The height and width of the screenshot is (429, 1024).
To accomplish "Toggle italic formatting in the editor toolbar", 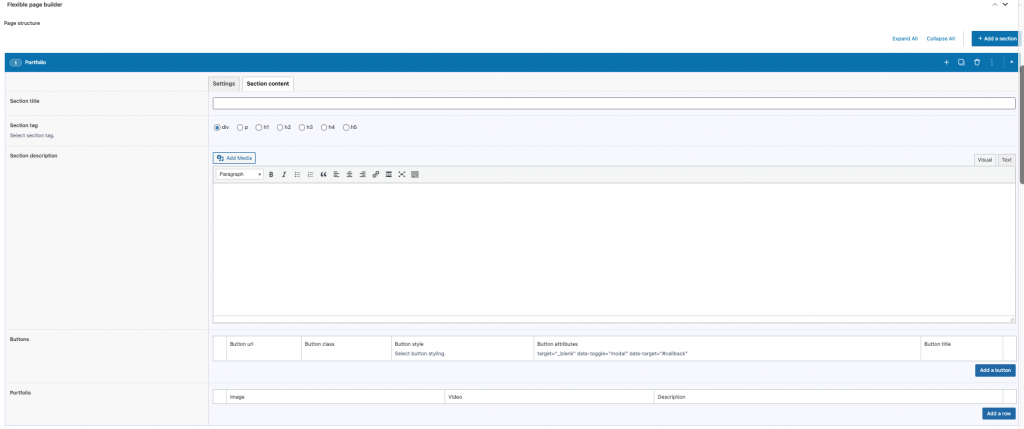I will (x=284, y=174).
